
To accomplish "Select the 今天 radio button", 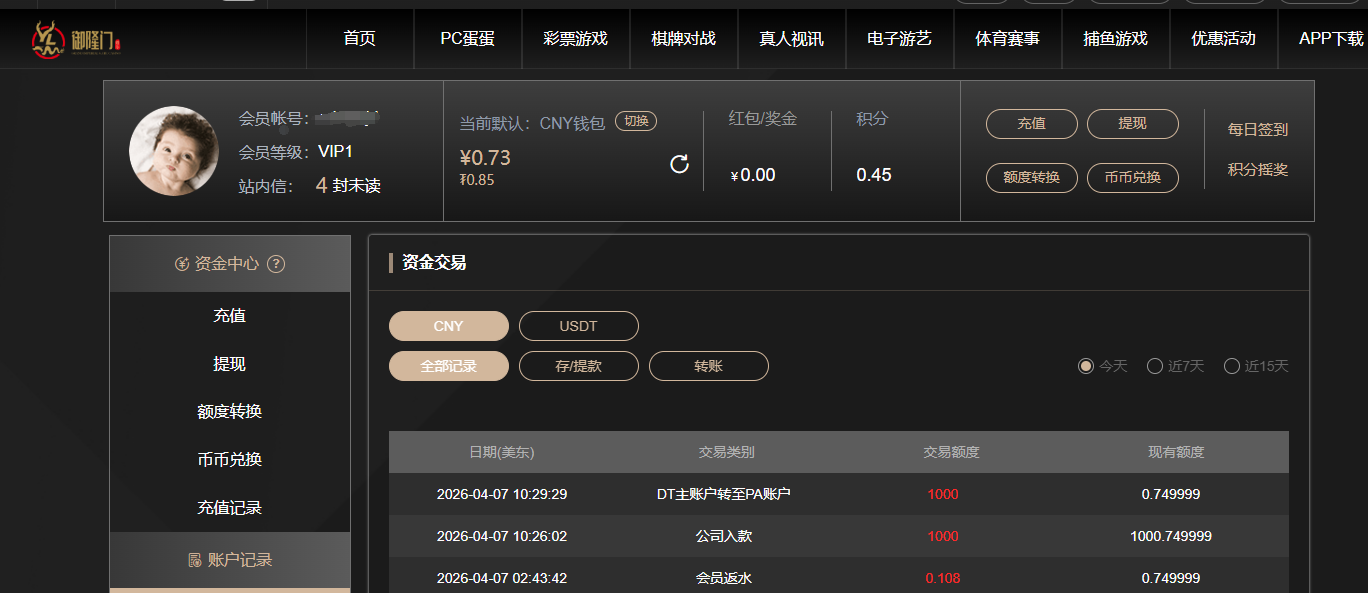I will click(x=1086, y=366).
